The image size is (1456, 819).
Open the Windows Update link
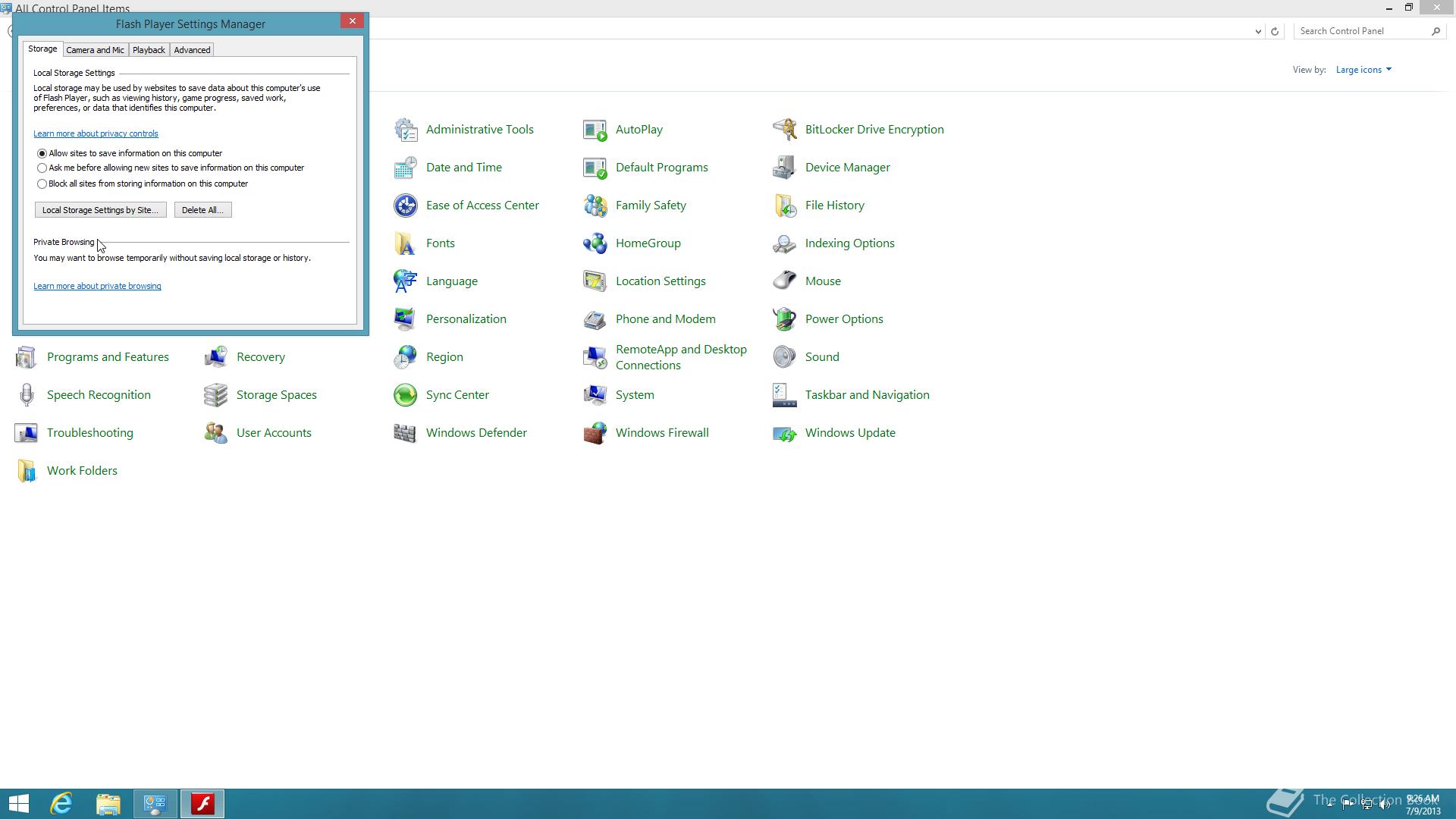click(850, 433)
